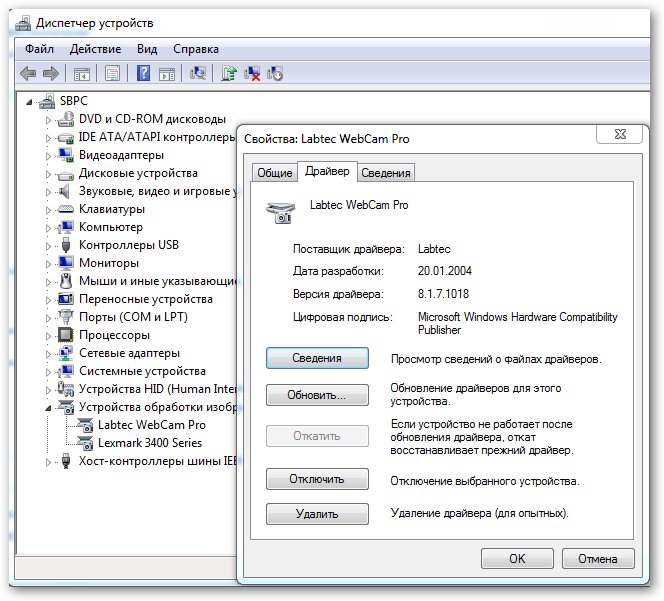
Task: Open the Справка menu
Action: (x=196, y=49)
